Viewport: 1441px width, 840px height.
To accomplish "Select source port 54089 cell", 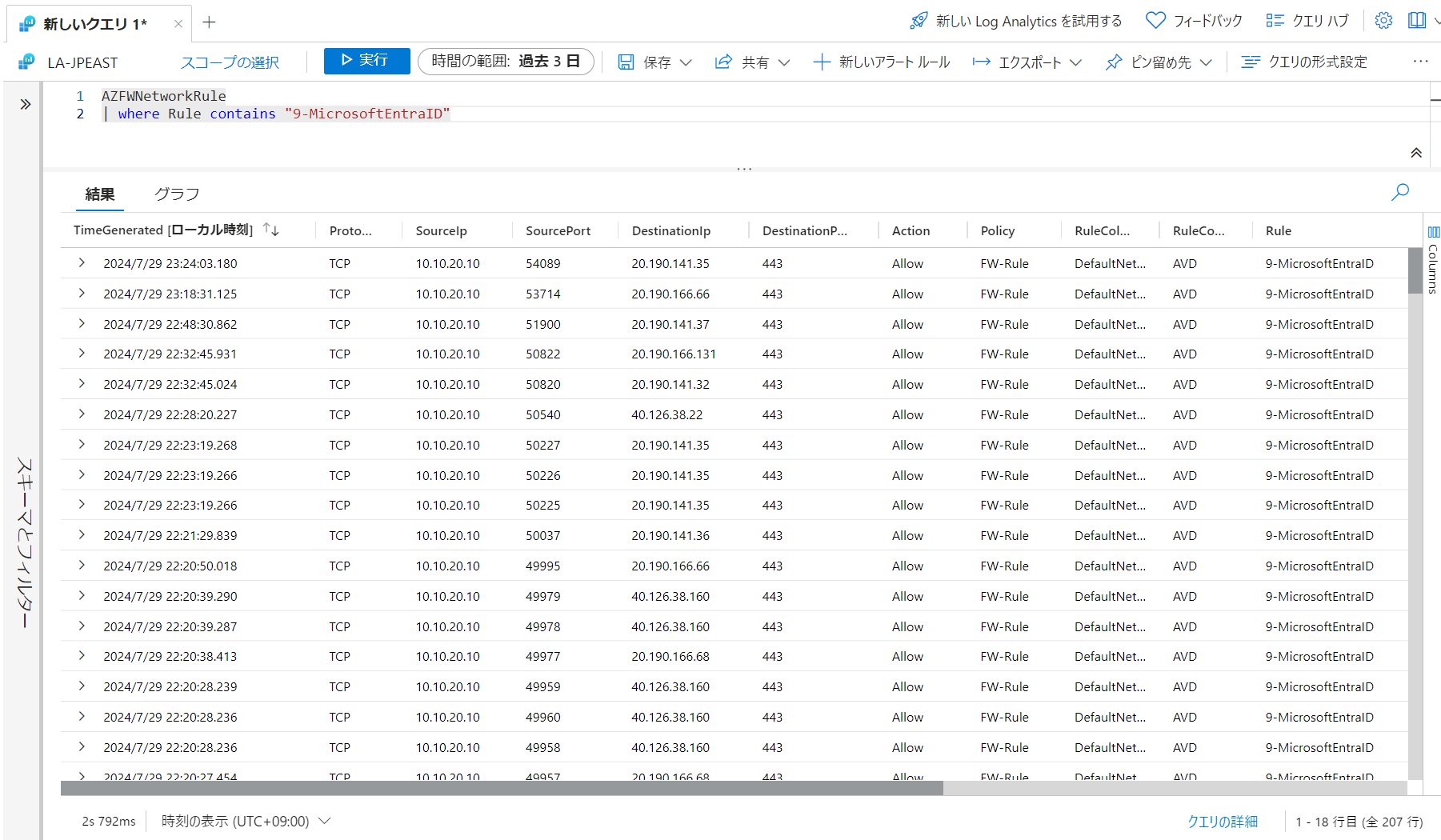I will (x=542, y=263).
